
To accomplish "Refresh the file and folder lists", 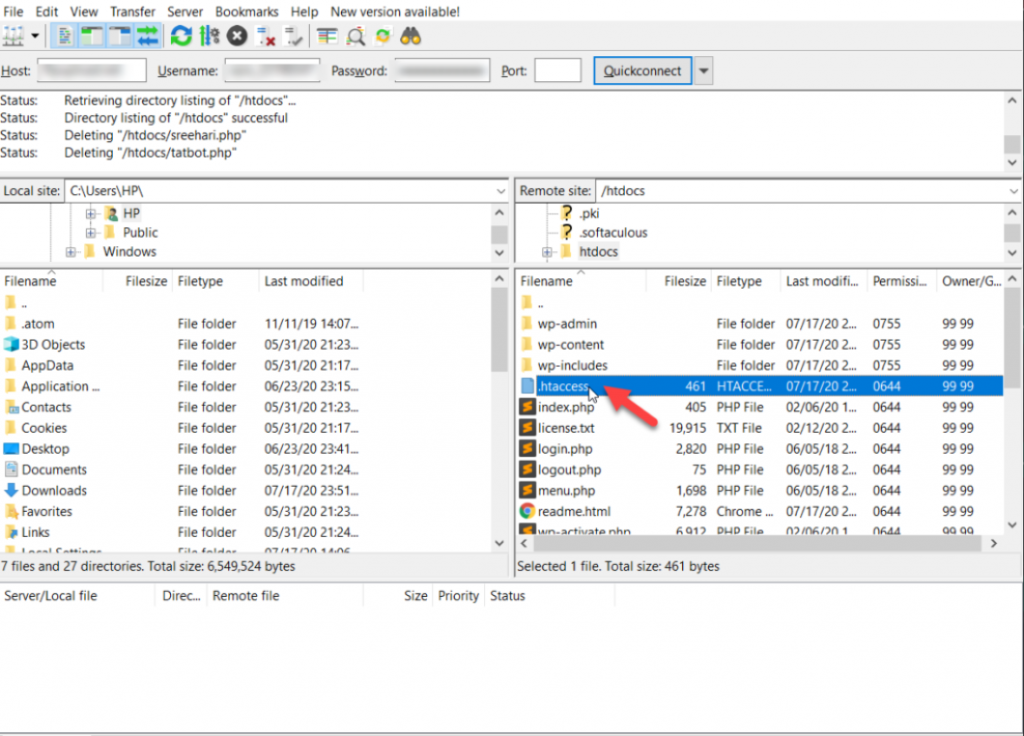I will [x=181, y=37].
